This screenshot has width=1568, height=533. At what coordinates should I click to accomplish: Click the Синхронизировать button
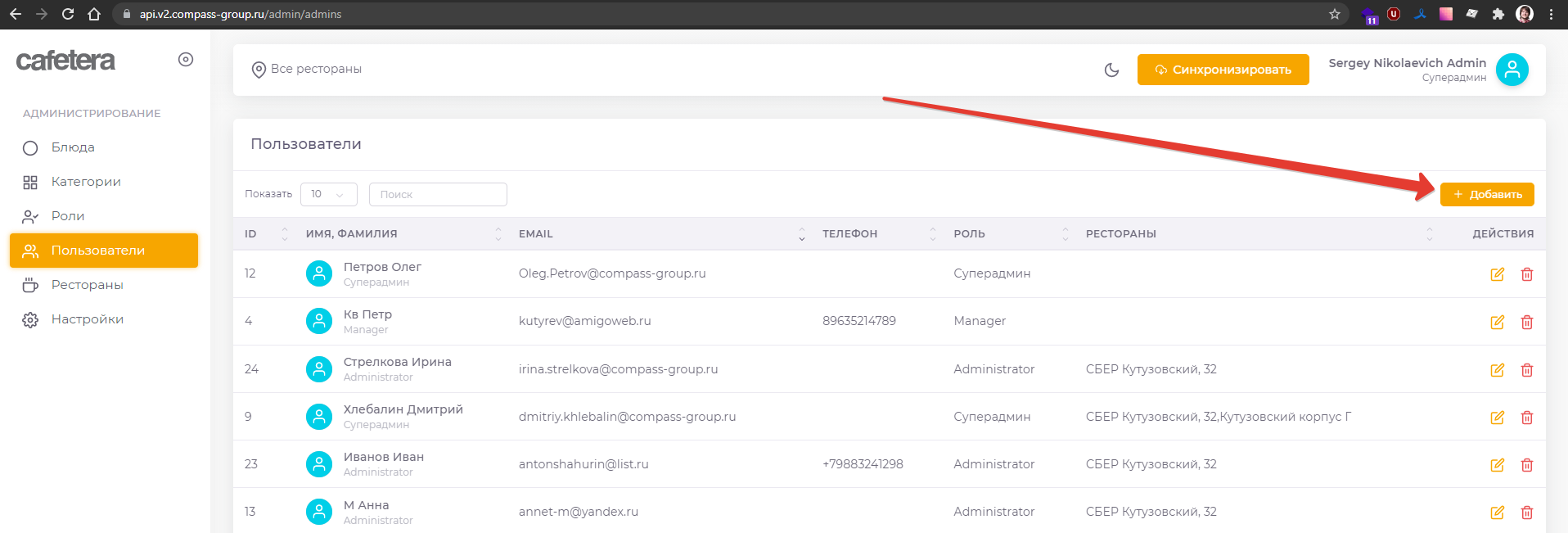pyautogui.click(x=1223, y=70)
